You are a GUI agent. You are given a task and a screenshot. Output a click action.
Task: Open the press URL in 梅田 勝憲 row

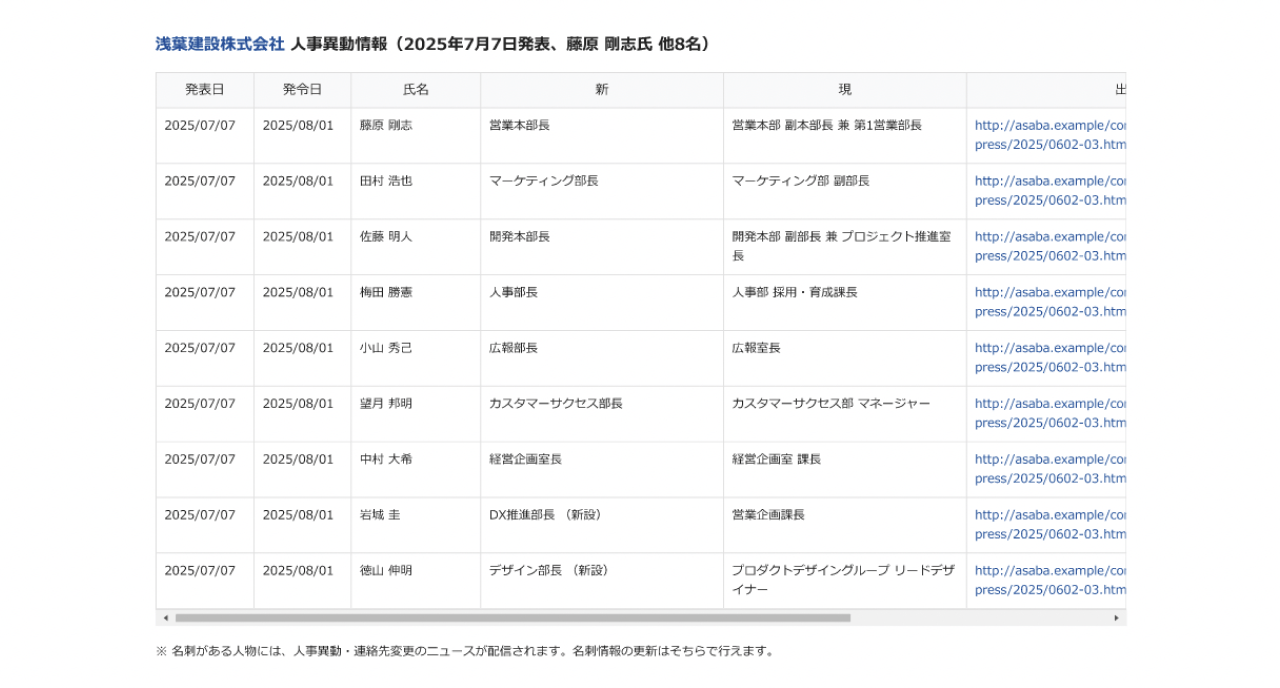[x=1050, y=302]
